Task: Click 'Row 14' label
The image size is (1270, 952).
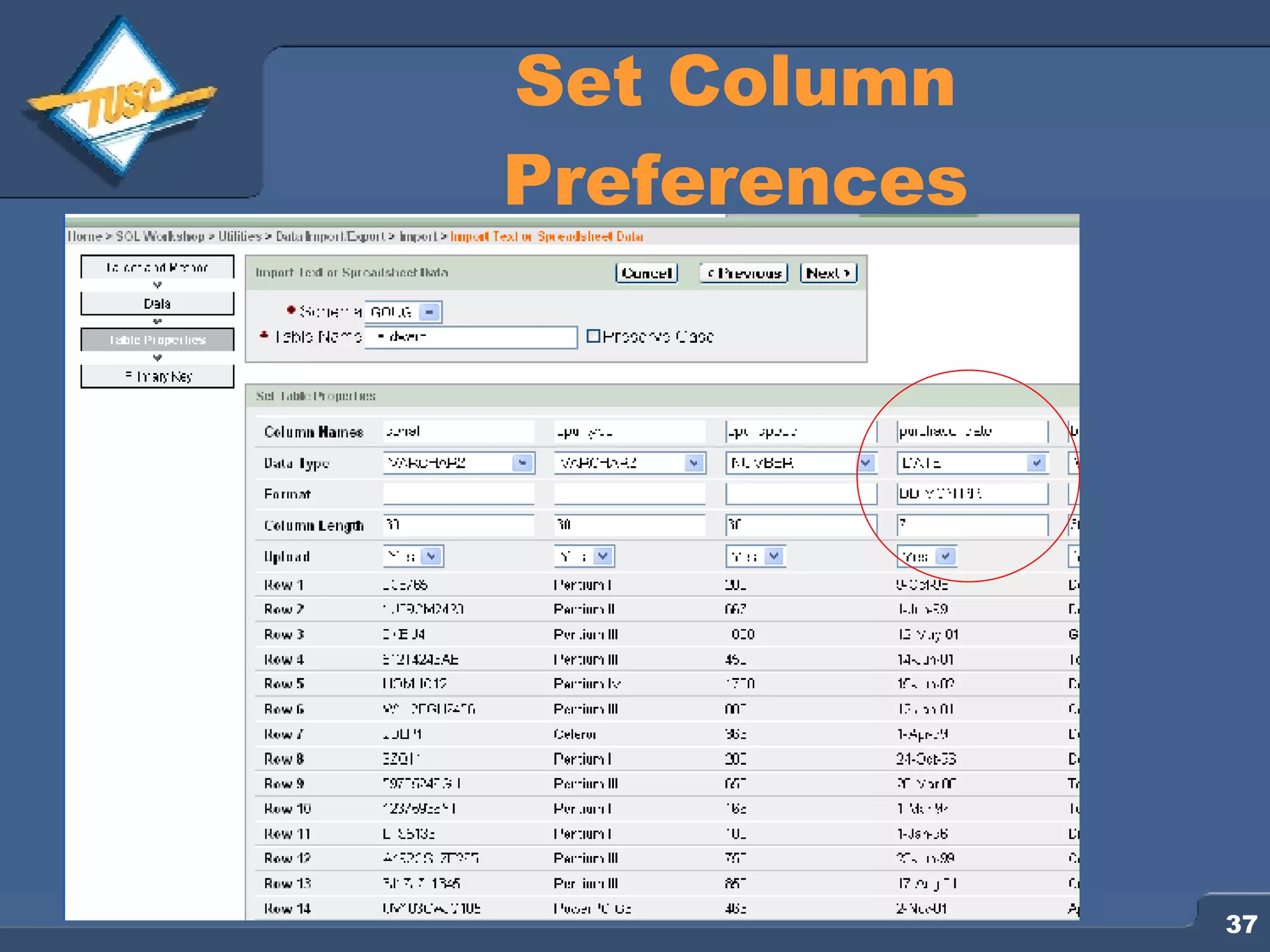Action: (x=287, y=909)
